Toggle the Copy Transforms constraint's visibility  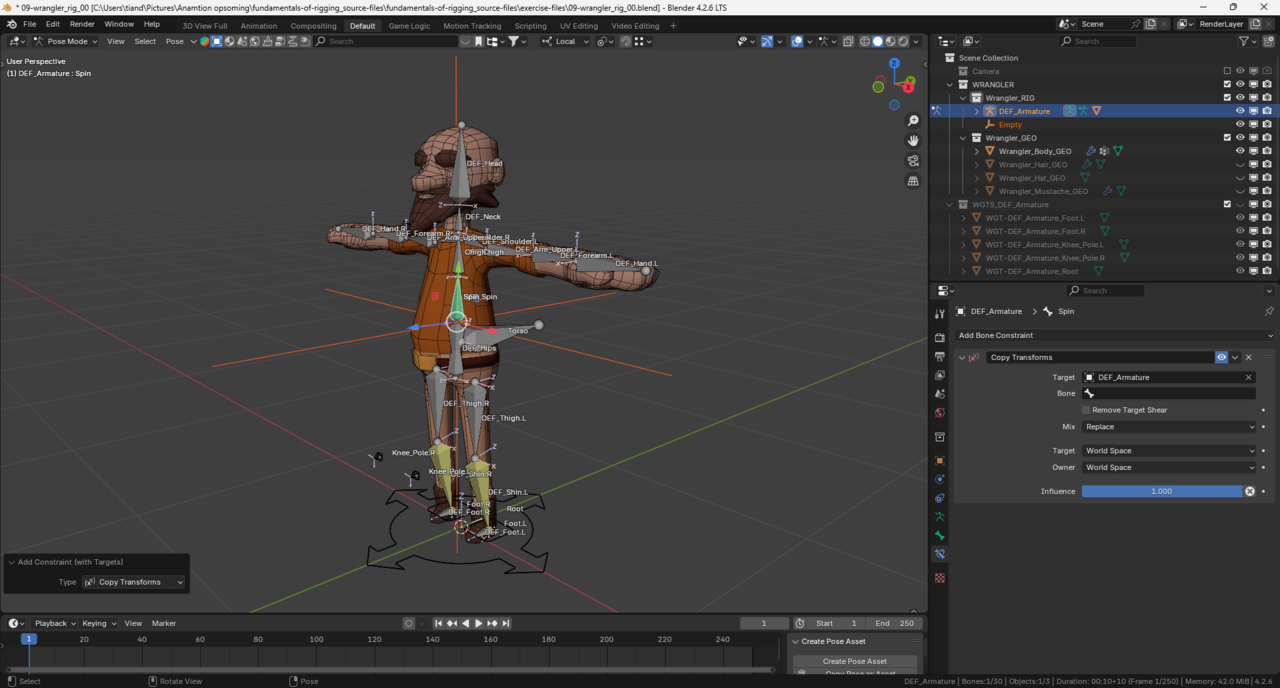coord(1221,357)
